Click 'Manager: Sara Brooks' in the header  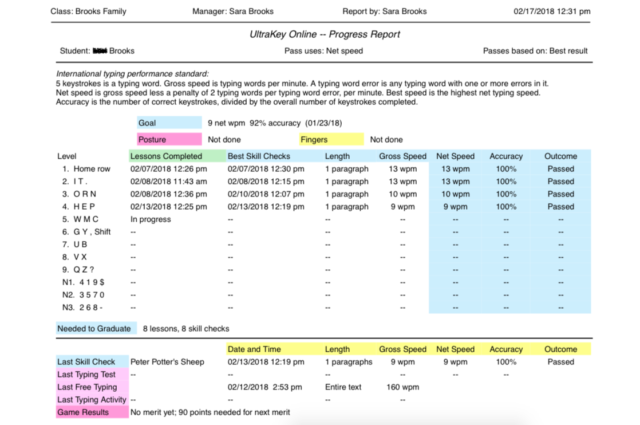coord(233,11)
